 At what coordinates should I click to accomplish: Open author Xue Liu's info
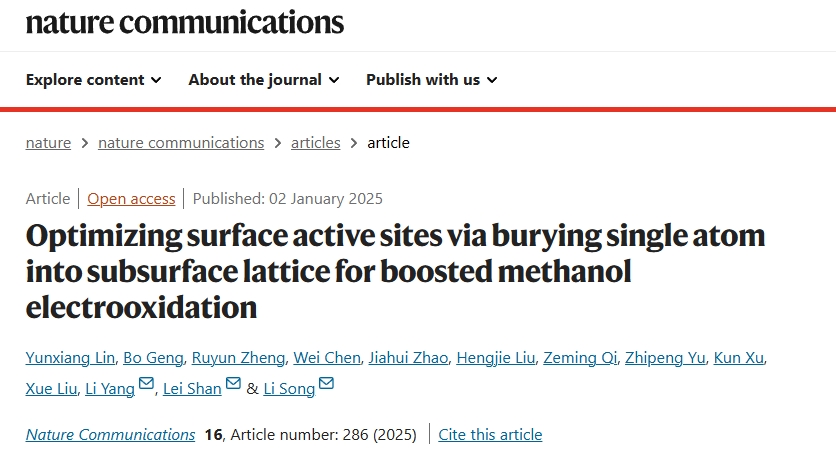(x=51, y=389)
